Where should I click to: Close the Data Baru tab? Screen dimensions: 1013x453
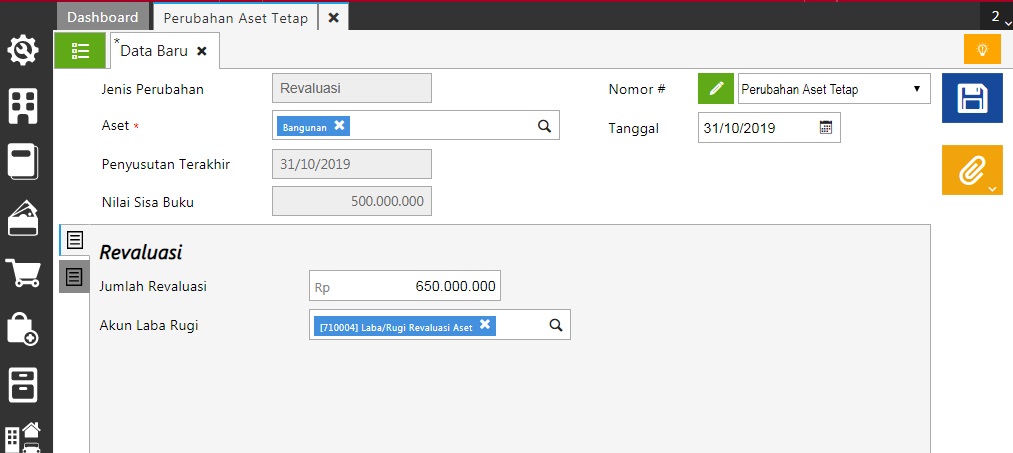click(x=202, y=50)
